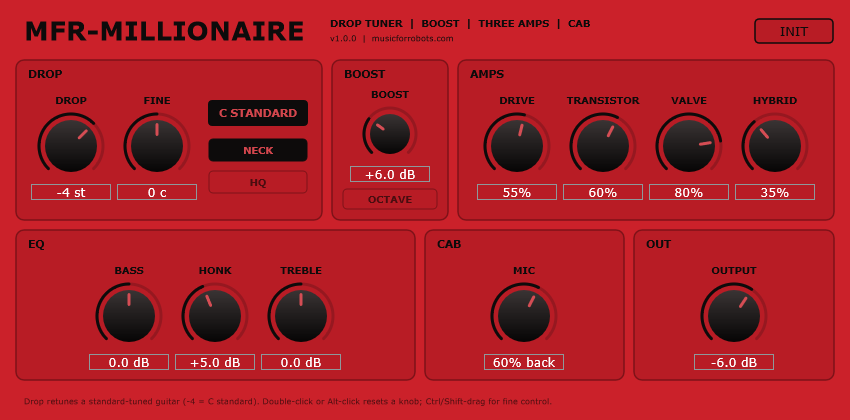Screen dimensions: 850x420
Task: Select the C STANDARD tuning button
Action: (258, 113)
